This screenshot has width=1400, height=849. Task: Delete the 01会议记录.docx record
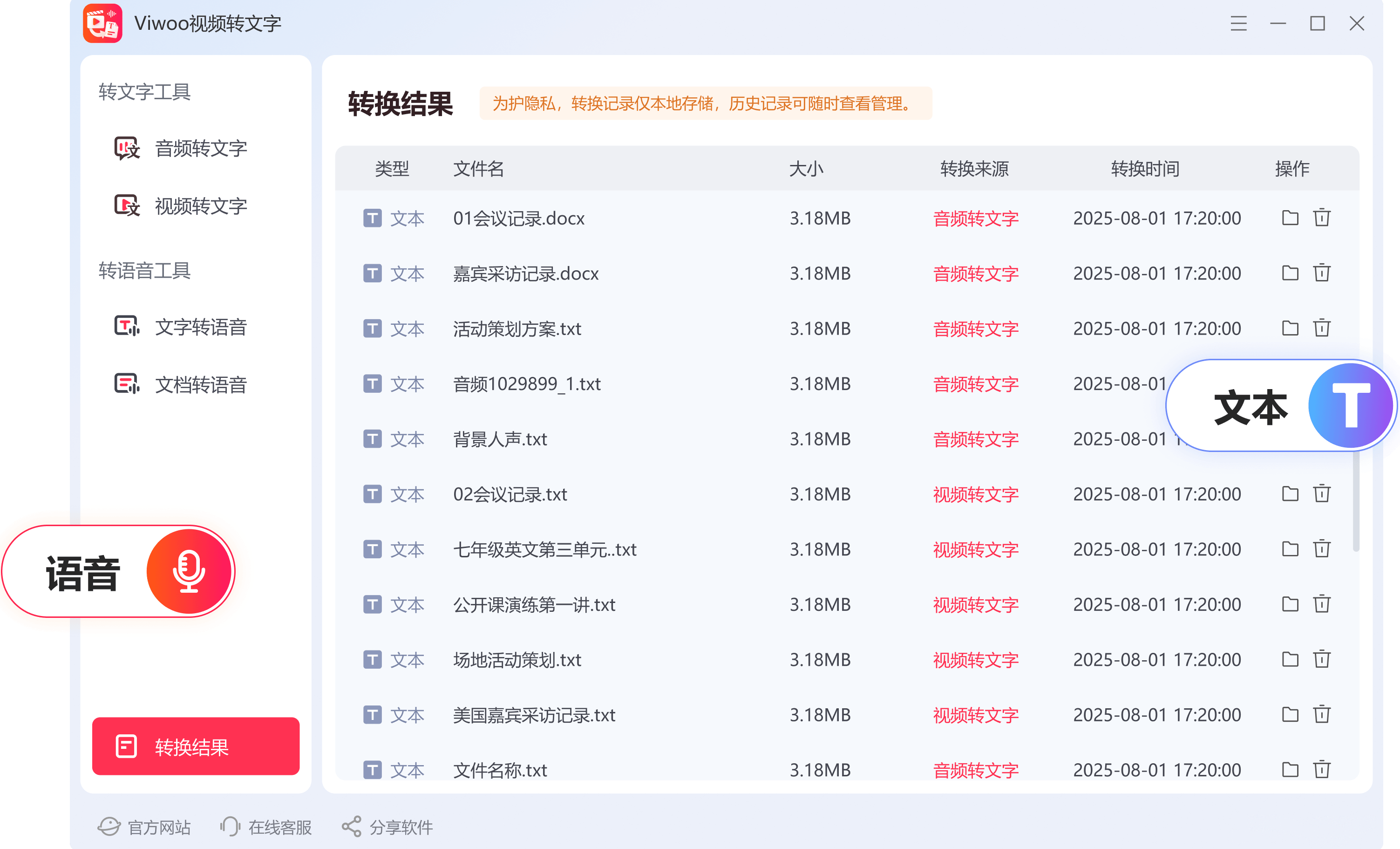[x=1322, y=218]
